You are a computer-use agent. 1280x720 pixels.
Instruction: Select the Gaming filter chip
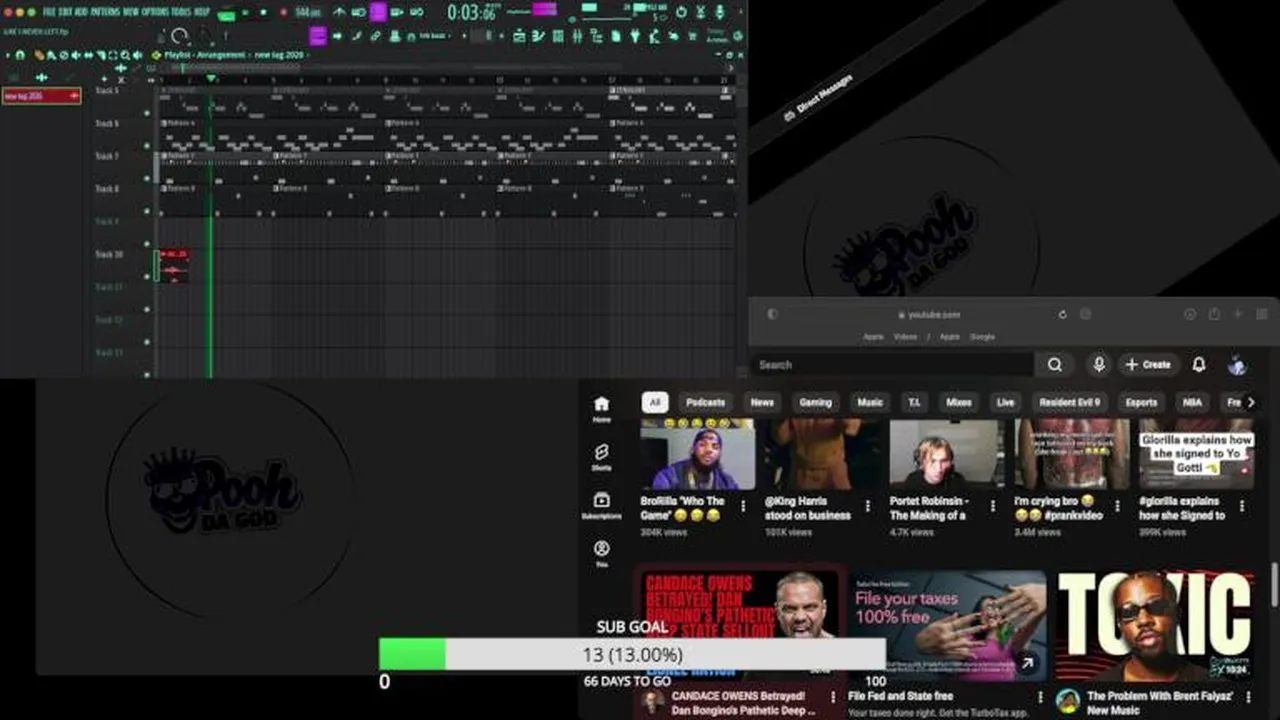click(x=815, y=402)
